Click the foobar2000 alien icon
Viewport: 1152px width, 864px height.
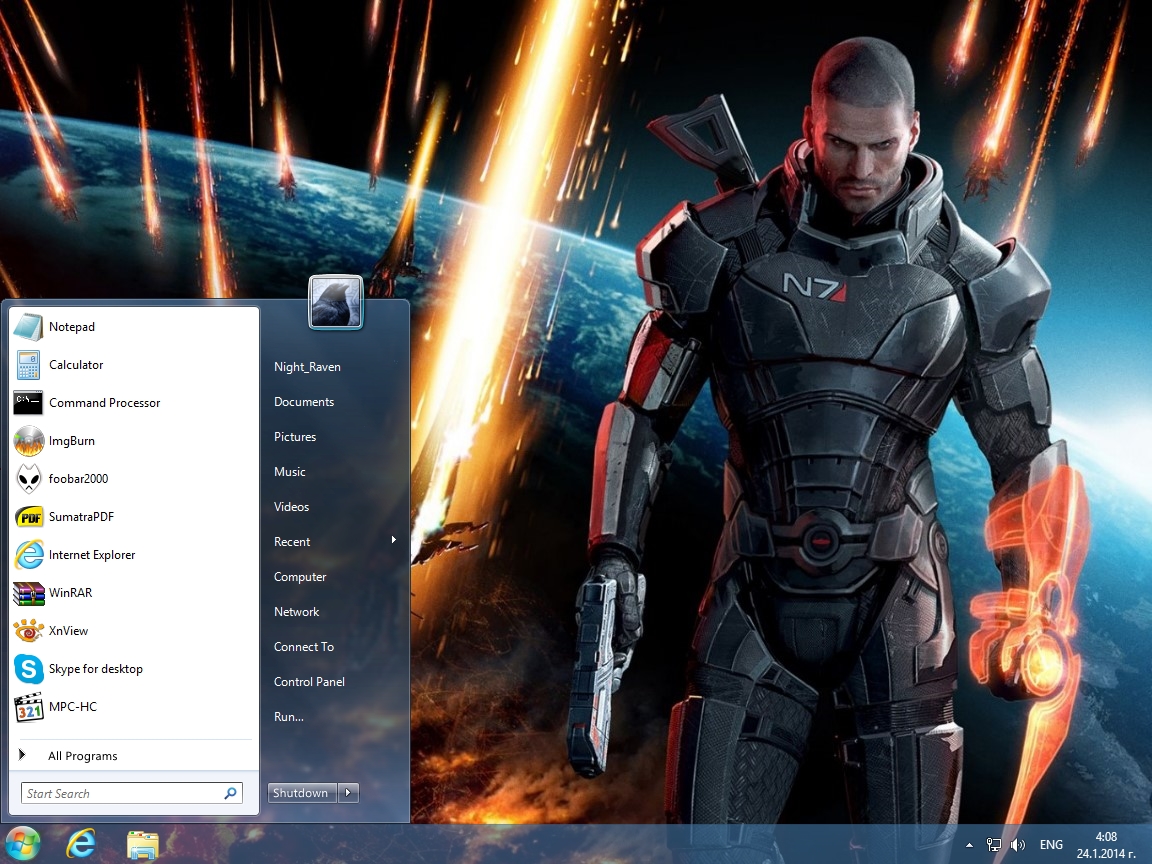pyautogui.click(x=29, y=479)
